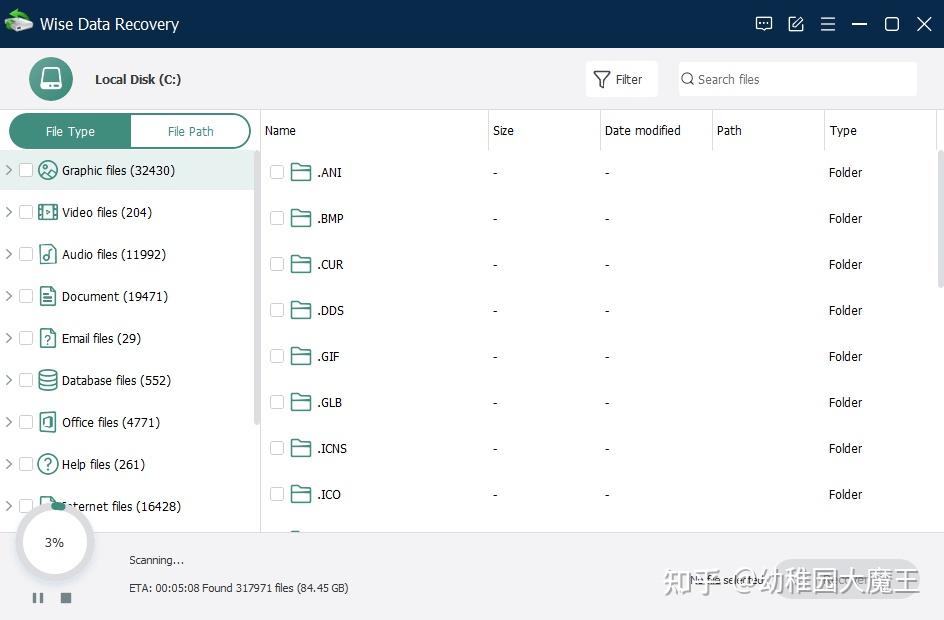Click the Video files film icon
944x620 pixels.
point(48,212)
